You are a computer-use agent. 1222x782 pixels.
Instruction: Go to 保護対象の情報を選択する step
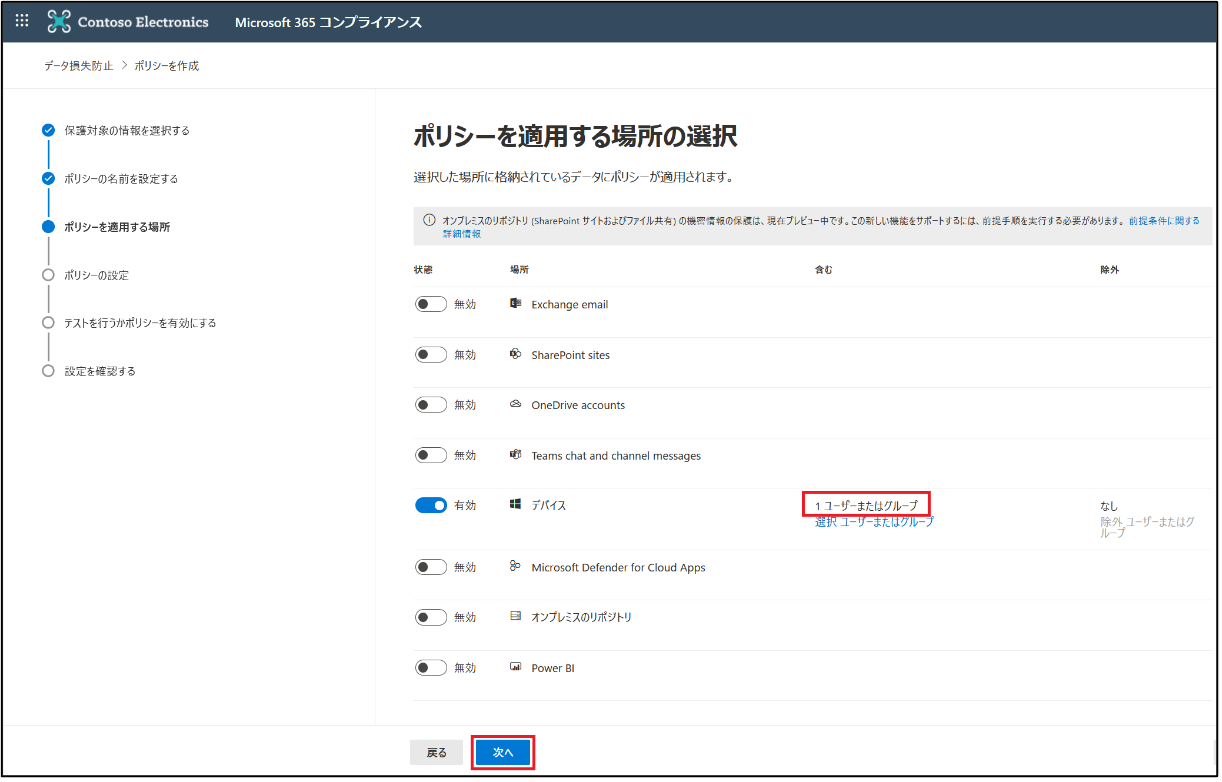click(x=127, y=130)
